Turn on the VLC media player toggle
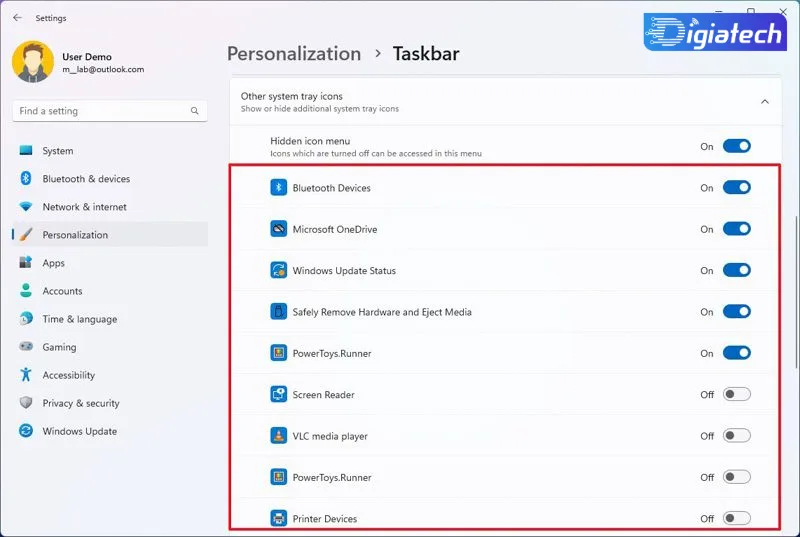800x537 pixels. point(737,436)
